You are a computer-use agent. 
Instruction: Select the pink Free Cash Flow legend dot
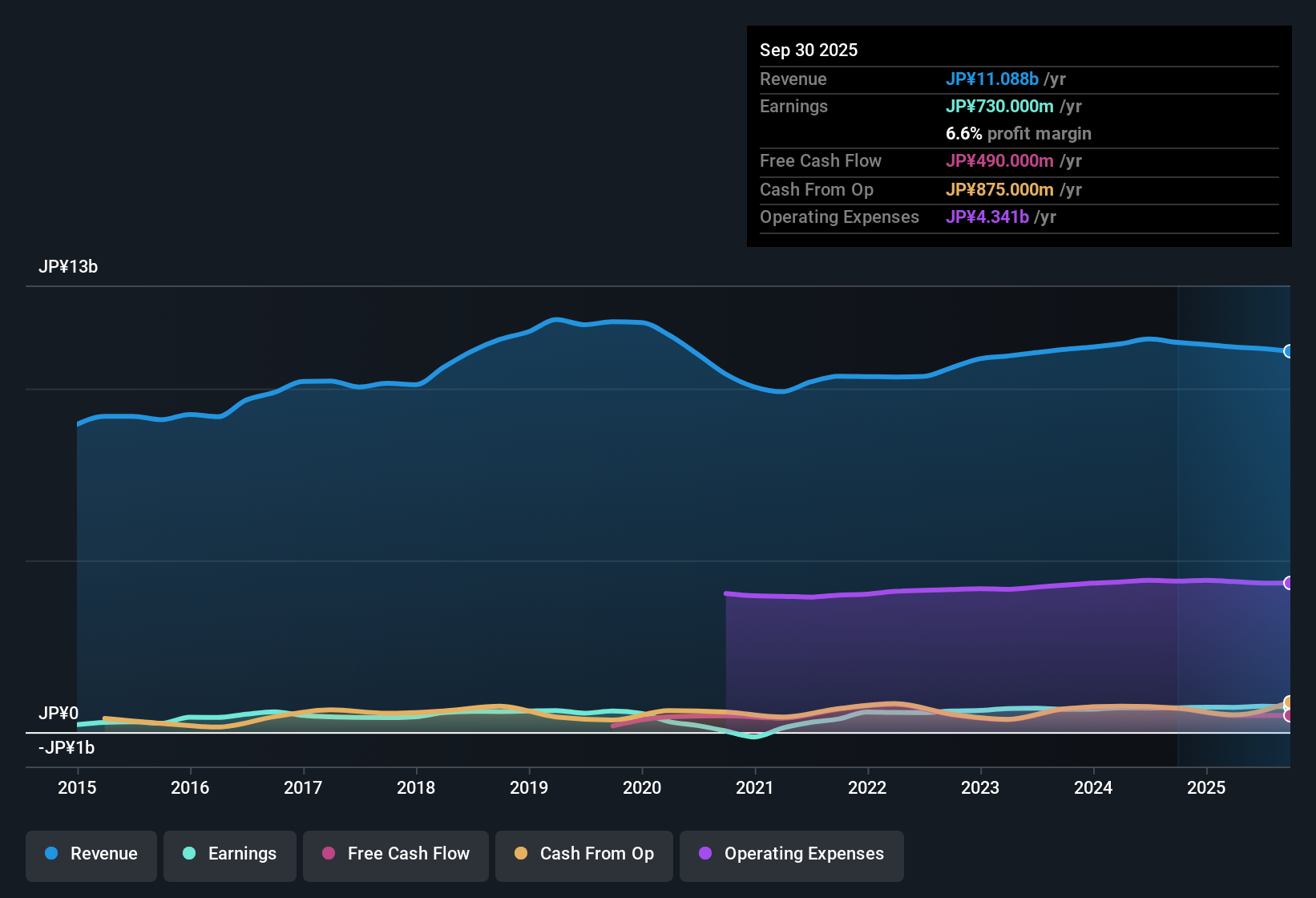click(x=328, y=854)
